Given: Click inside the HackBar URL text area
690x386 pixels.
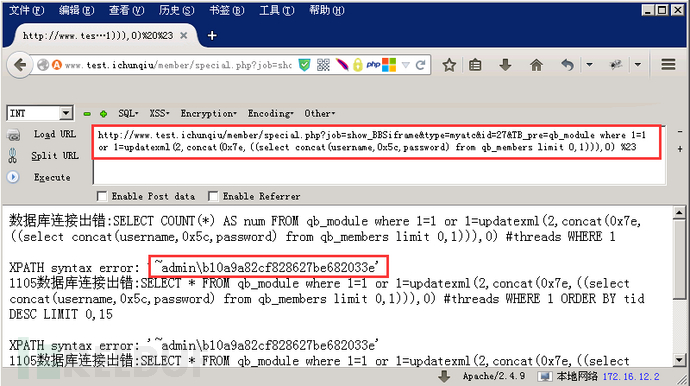Looking at the screenshot, I should point(379,155).
